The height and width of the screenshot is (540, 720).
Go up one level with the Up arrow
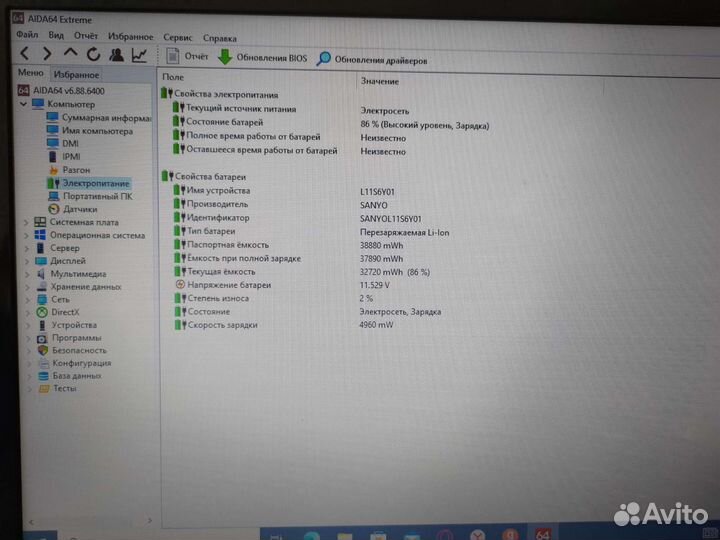(70, 53)
